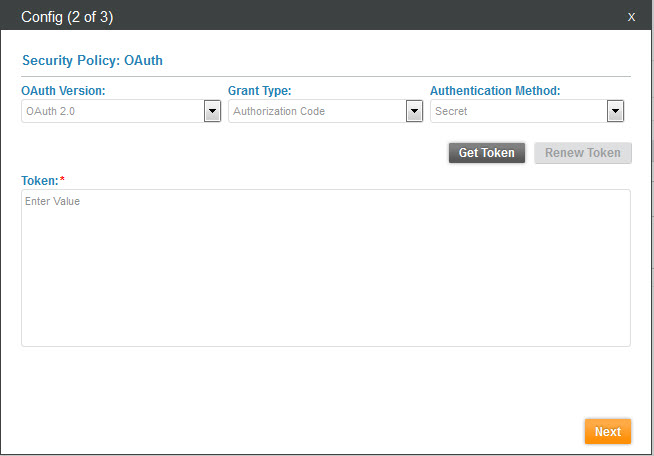The height and width of the screenshot is (456, 654).
Task: Click the OAuth 2.0 selection field
Action: coord(112,111)
